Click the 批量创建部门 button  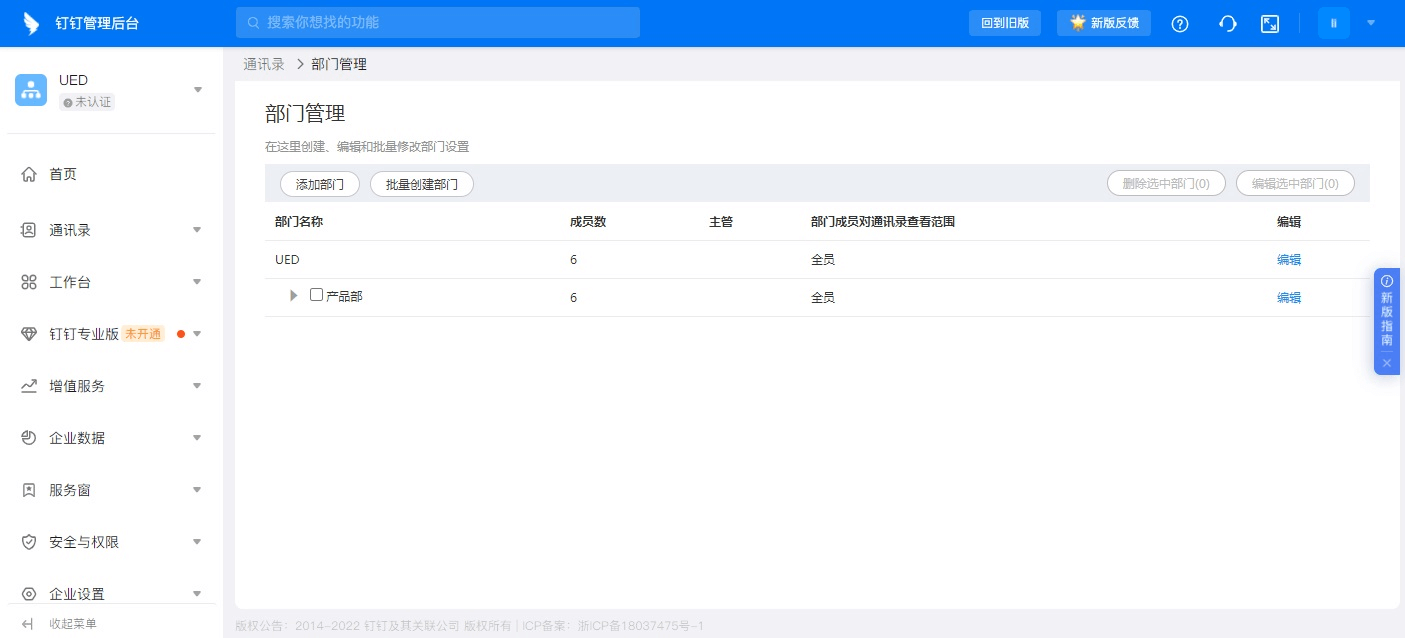click(422, 184)
